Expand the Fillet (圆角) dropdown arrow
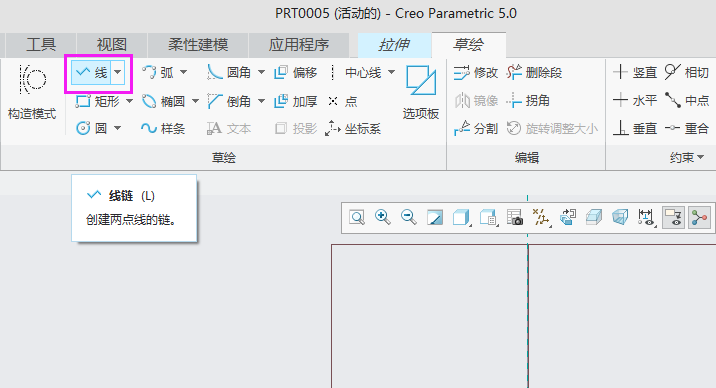Viewport: 716px width, 388px height. (261, 72)
